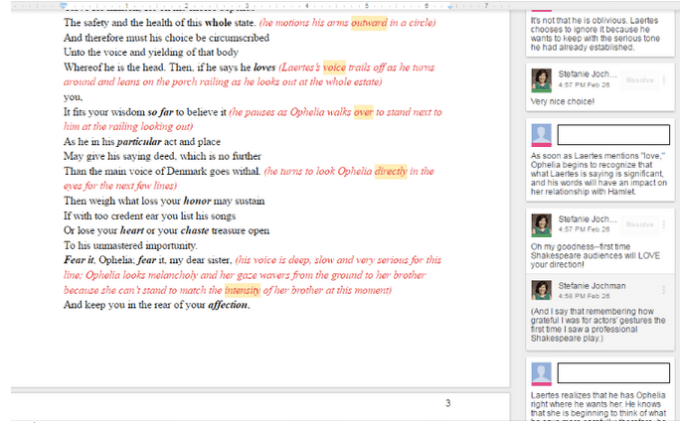
Task: Select the left indent marker on ruler
Action: (61, 4)
